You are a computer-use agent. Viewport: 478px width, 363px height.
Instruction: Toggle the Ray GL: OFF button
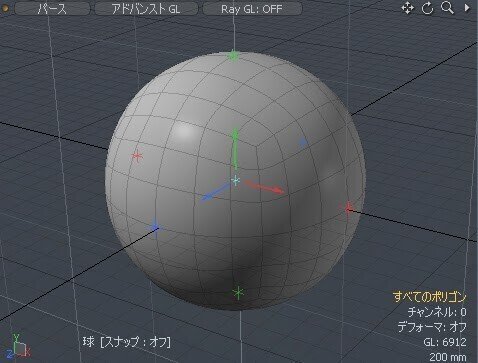tap(252, 9)
